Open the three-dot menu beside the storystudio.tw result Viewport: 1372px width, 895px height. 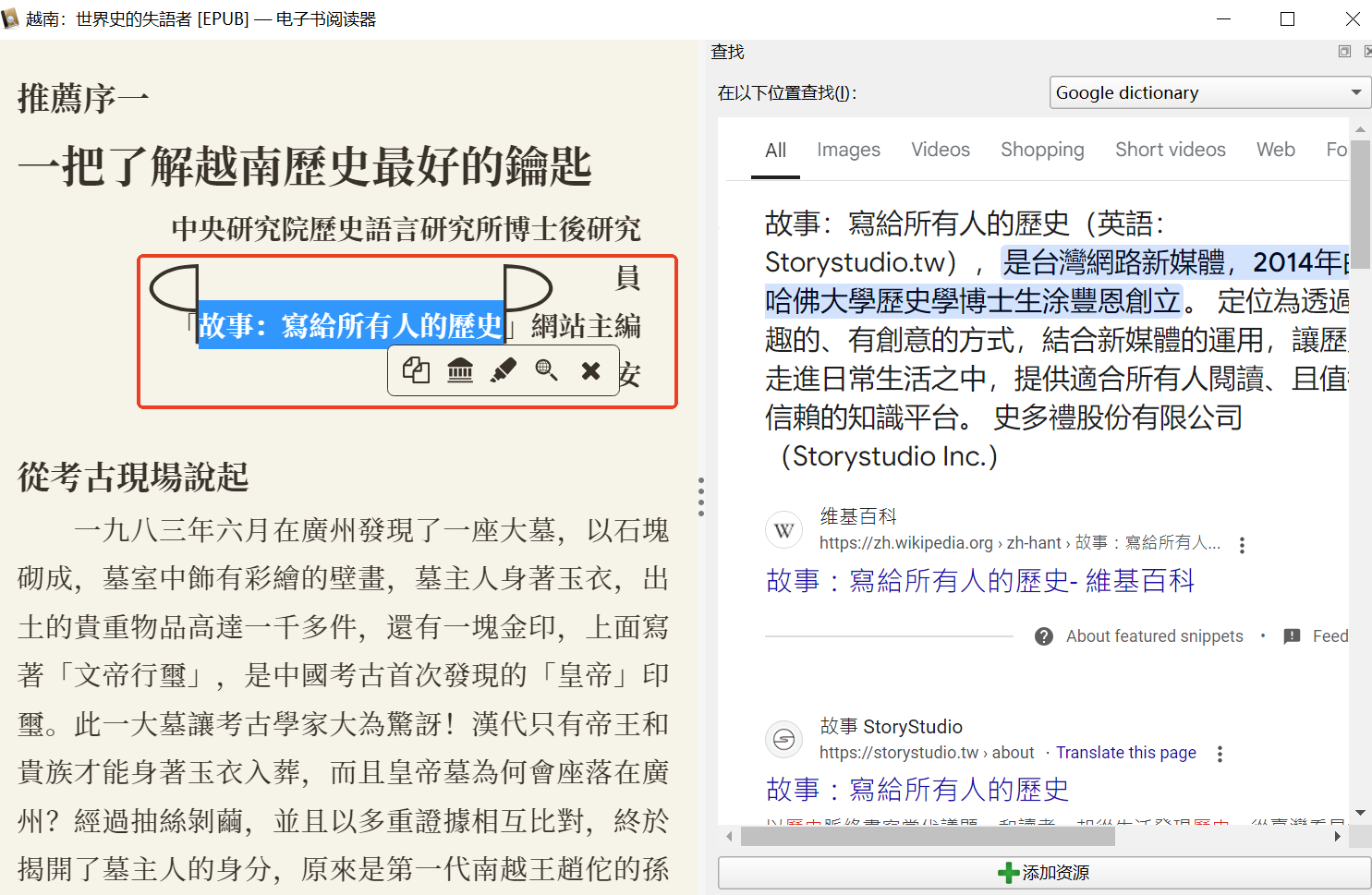coord(1220,754)
